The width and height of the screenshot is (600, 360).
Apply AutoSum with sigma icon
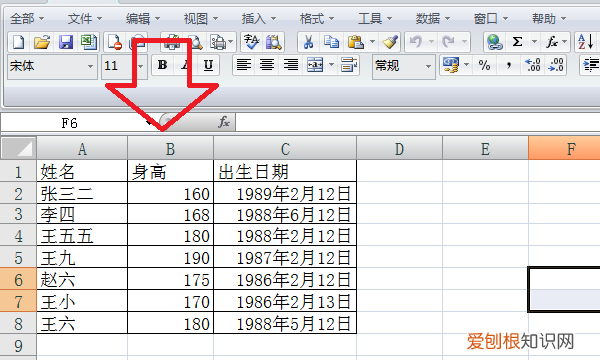(x=517, y=41)
